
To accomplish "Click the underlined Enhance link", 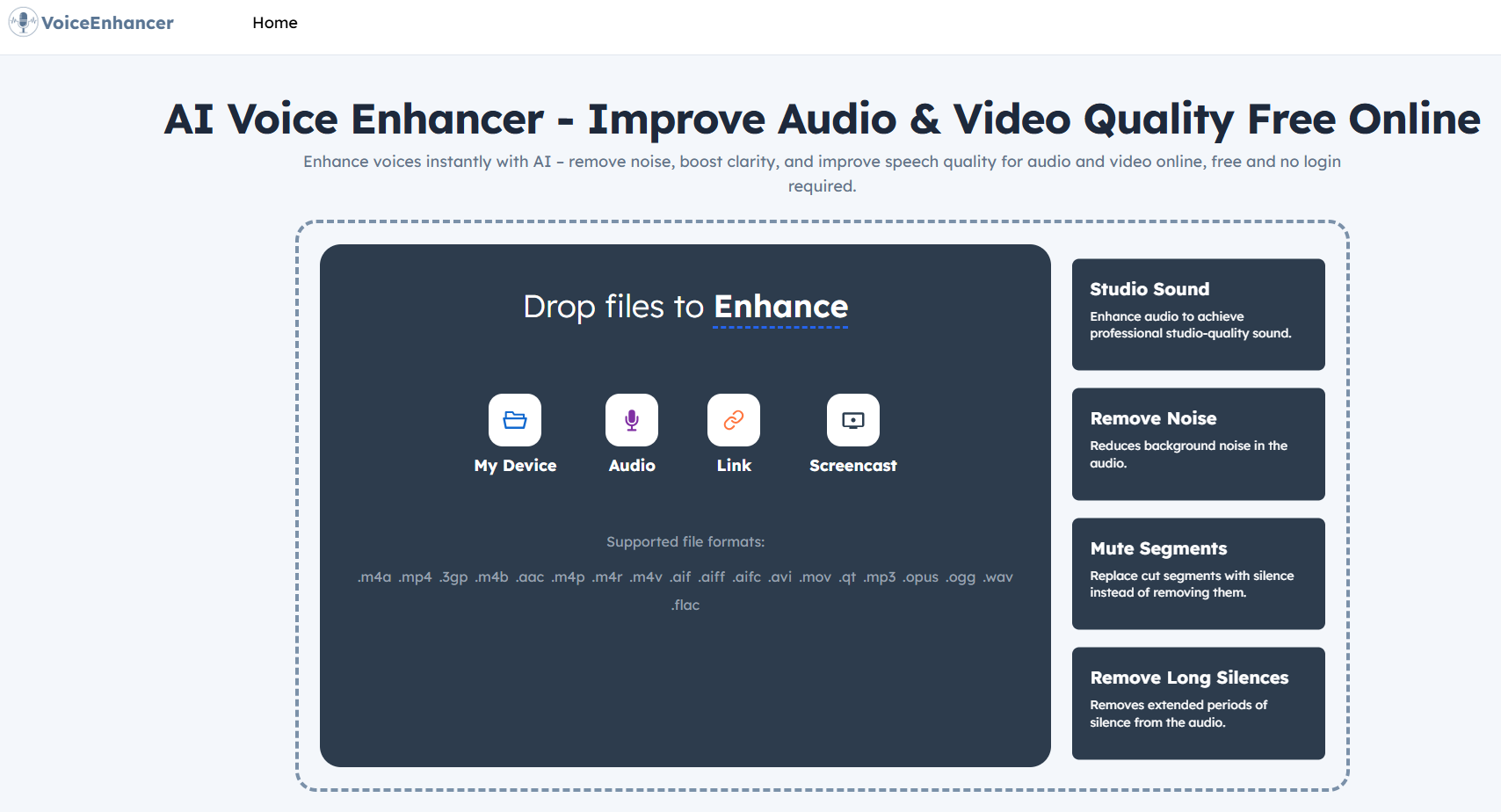I will (x=780, y=307).
